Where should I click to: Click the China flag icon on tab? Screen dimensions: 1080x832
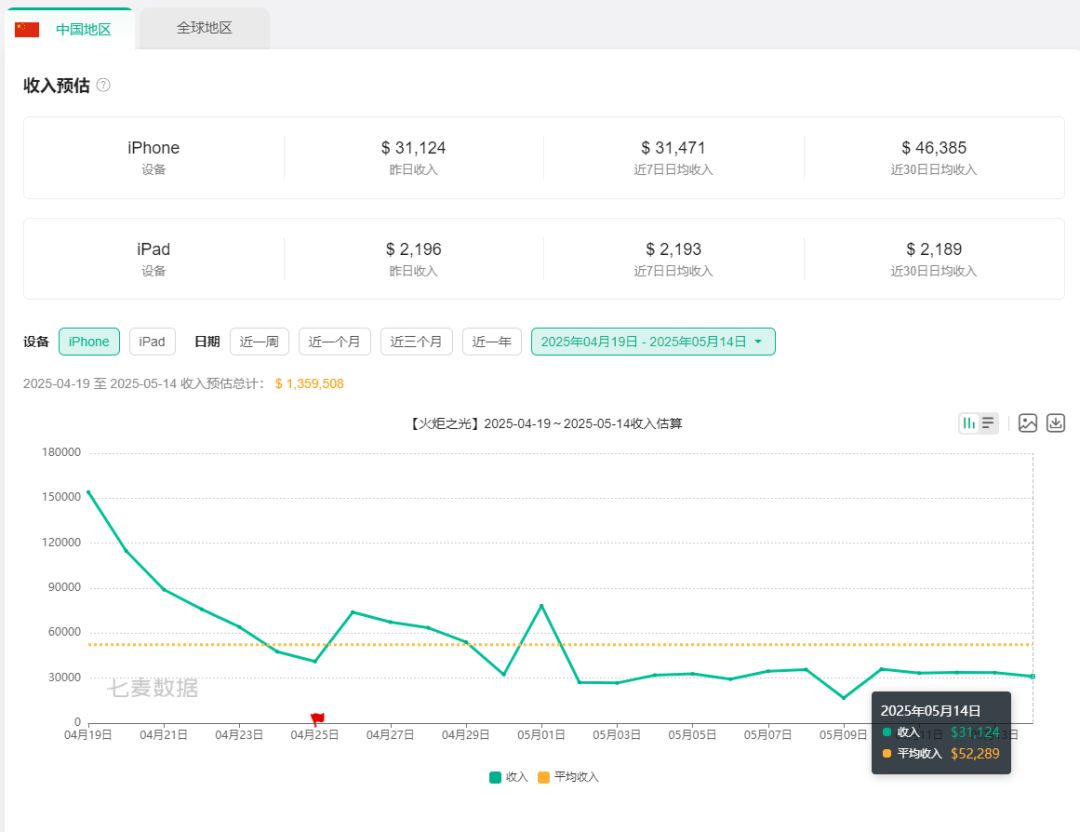(x=27, y=29)
